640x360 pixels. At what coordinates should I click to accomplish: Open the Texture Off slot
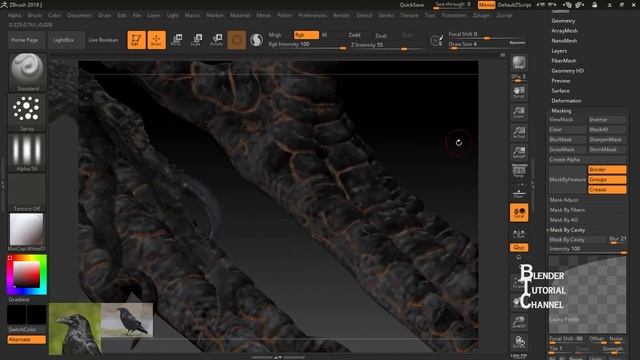click(x=27, y=193)
